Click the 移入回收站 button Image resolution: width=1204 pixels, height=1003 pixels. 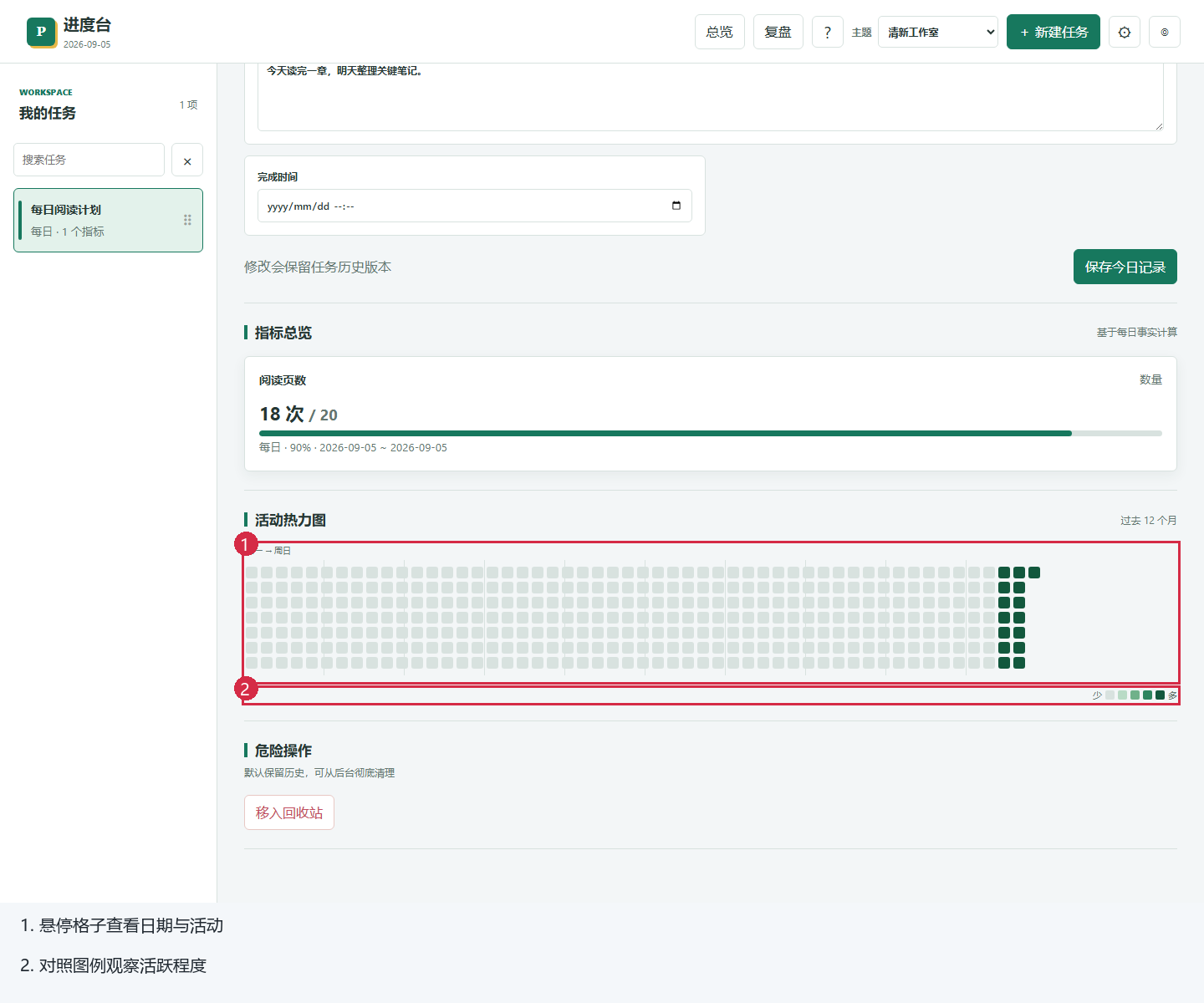(x=289, y=812)
